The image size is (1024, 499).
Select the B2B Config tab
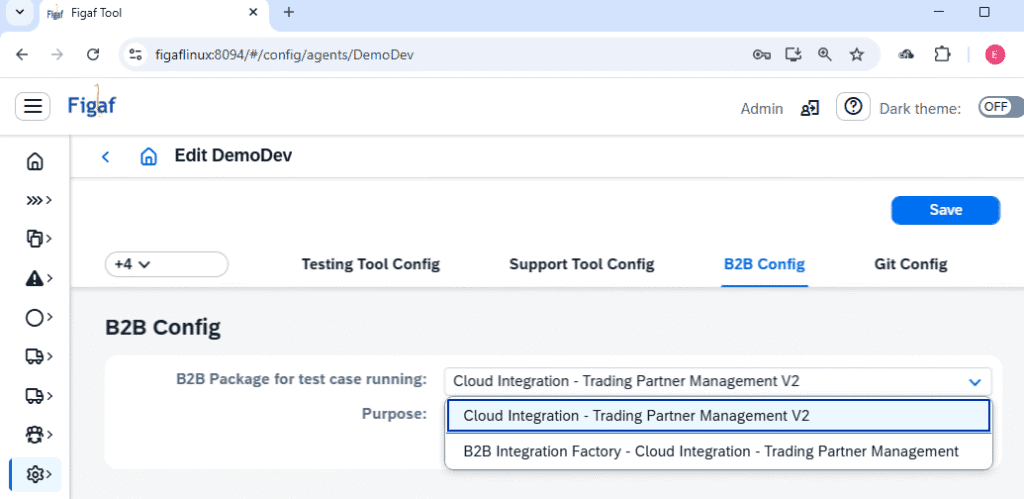point(764,265)
